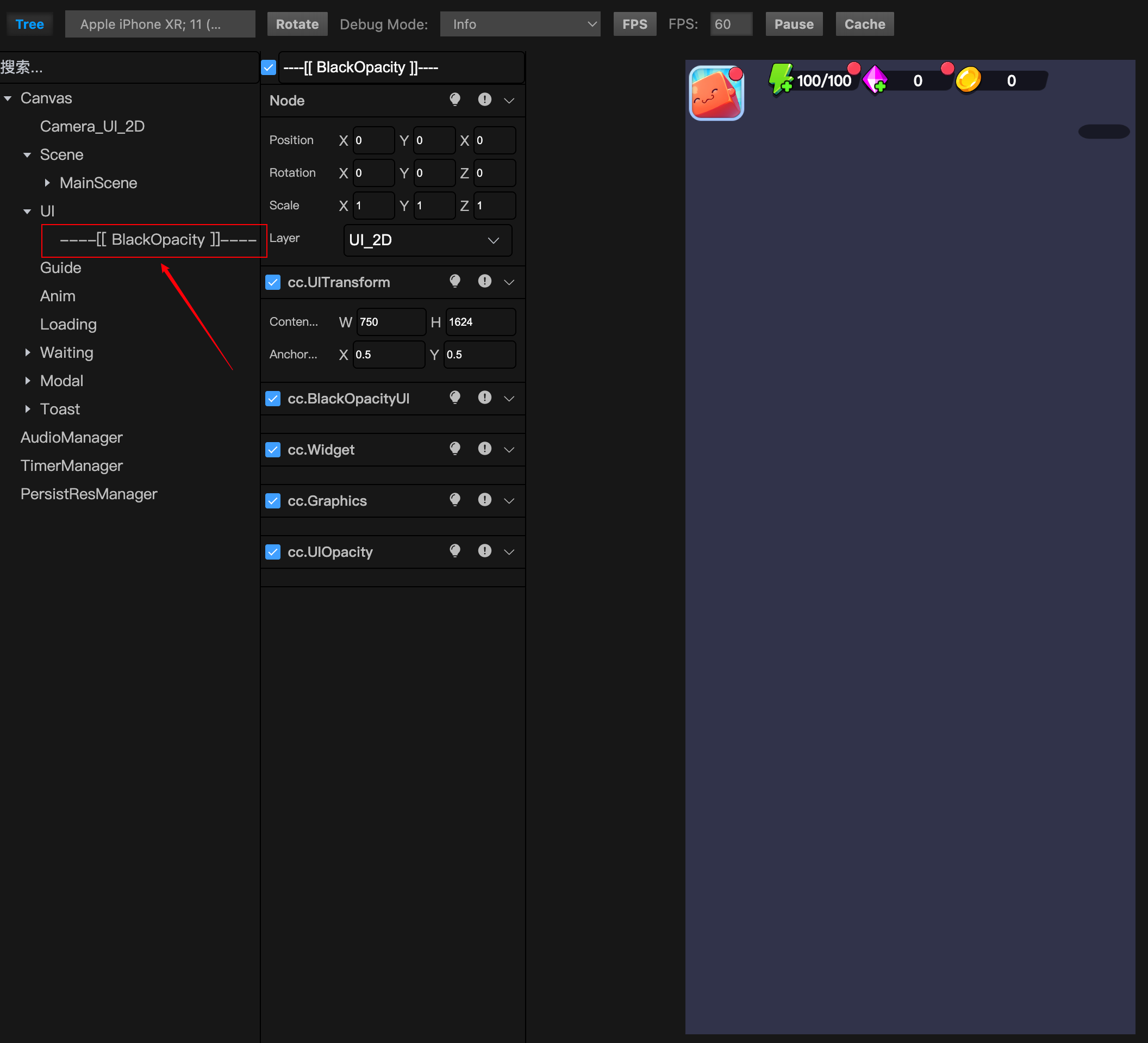Click the exclamation icon beside cc.UIOpacity

(484, 551)
